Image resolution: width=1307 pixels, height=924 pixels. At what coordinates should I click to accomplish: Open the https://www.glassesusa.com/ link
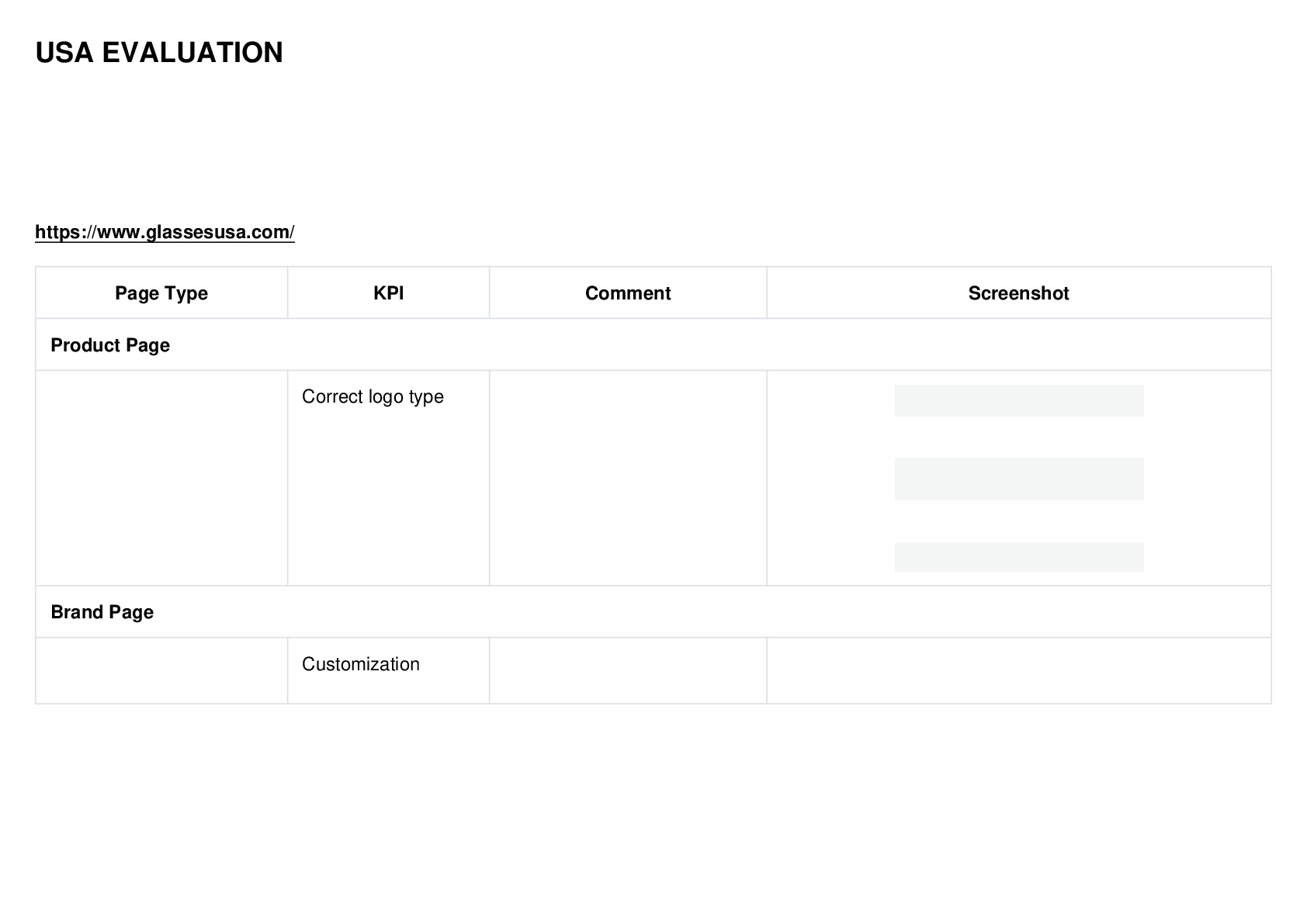(x=165, y=232)
